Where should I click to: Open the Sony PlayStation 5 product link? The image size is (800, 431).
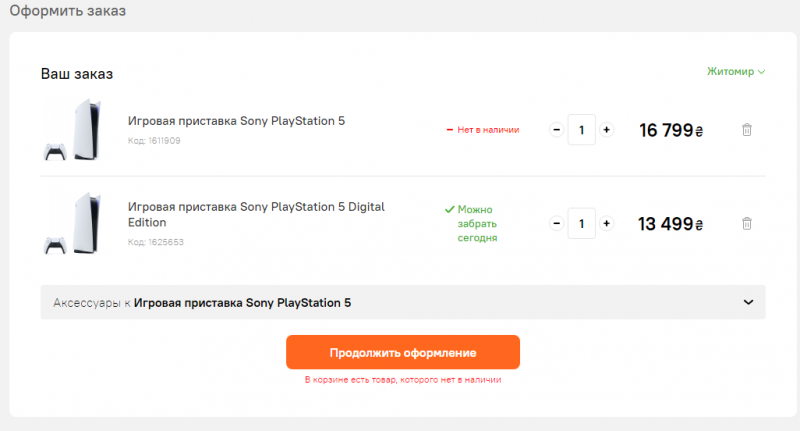tap(236, 121)
